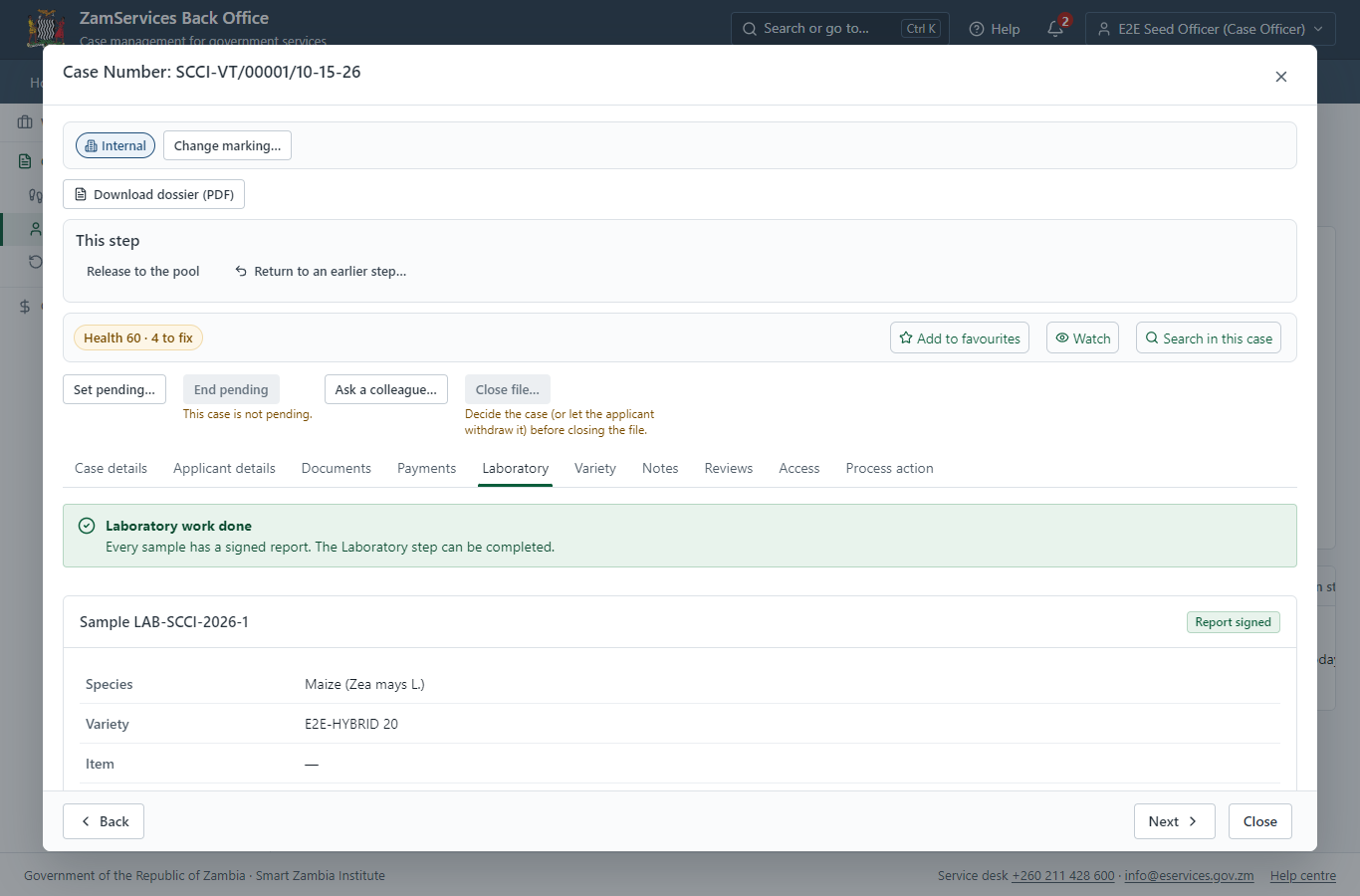Click the dollar icon in the background sidebar
Screen dimensions: 1360x896
coord(25,307)
